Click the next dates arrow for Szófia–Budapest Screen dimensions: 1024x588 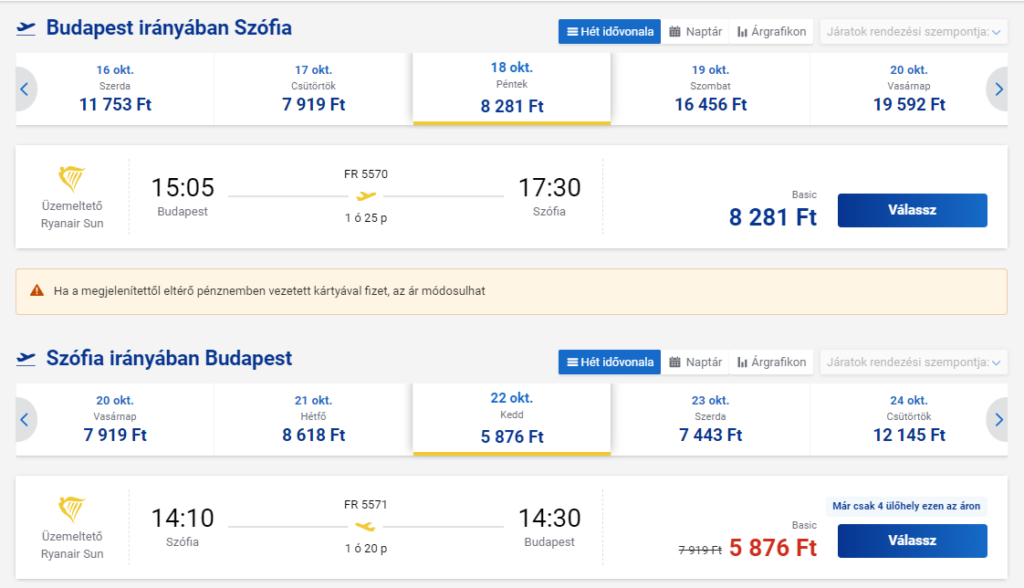[x=998, y=419]
